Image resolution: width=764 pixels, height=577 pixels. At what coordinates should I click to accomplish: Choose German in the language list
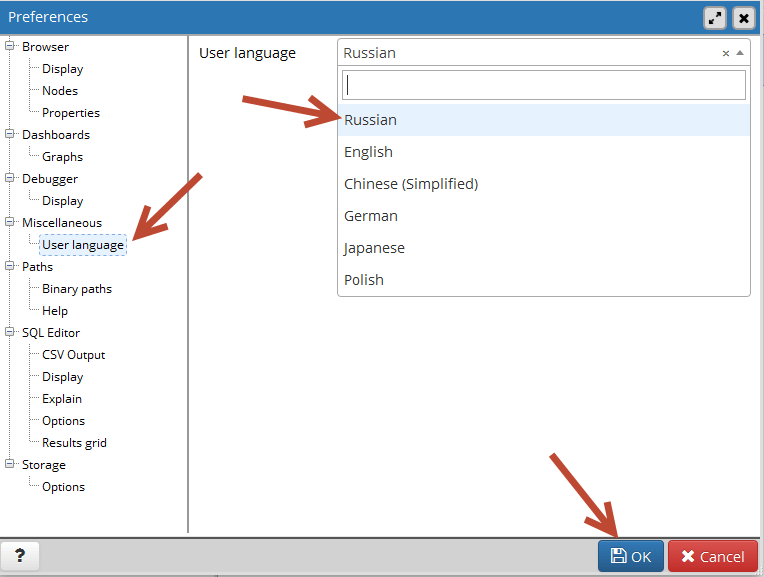370,216
